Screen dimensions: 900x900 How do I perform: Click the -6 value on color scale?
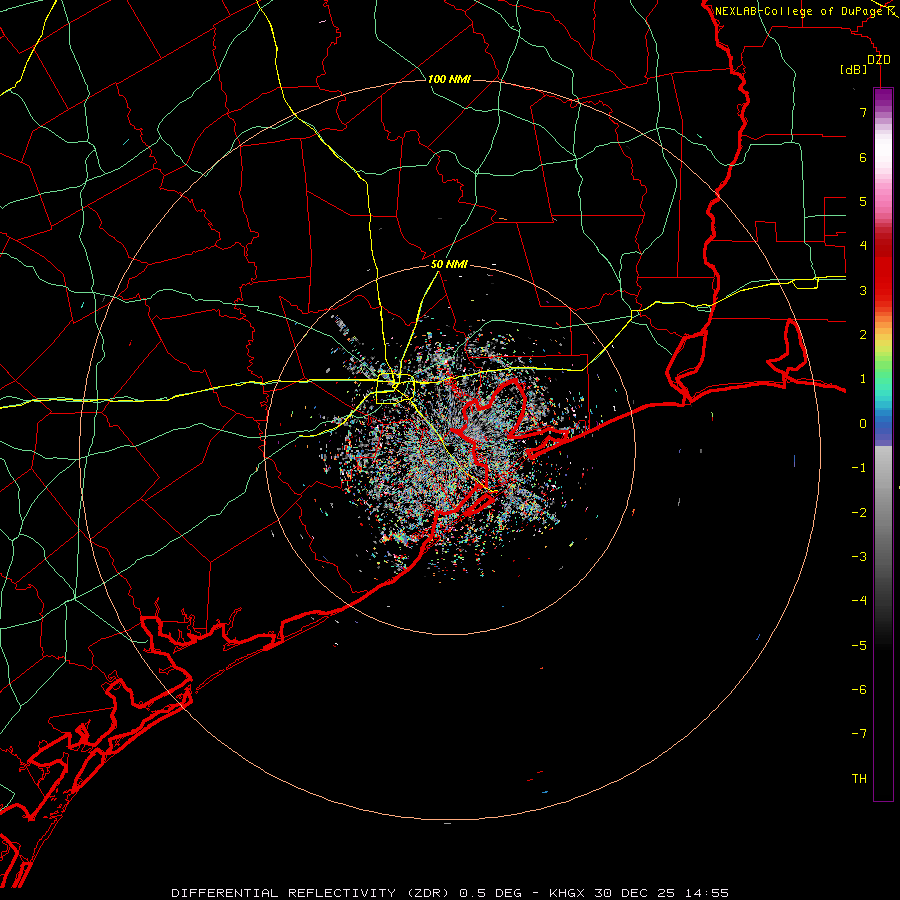859,690
